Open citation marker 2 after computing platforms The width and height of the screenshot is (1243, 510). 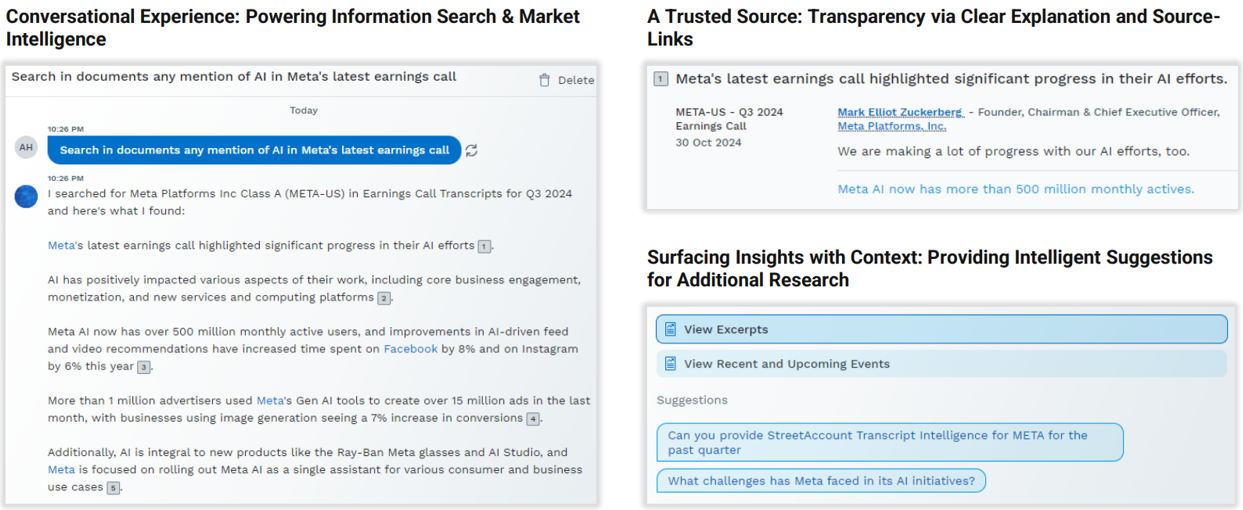coord(384,298)
